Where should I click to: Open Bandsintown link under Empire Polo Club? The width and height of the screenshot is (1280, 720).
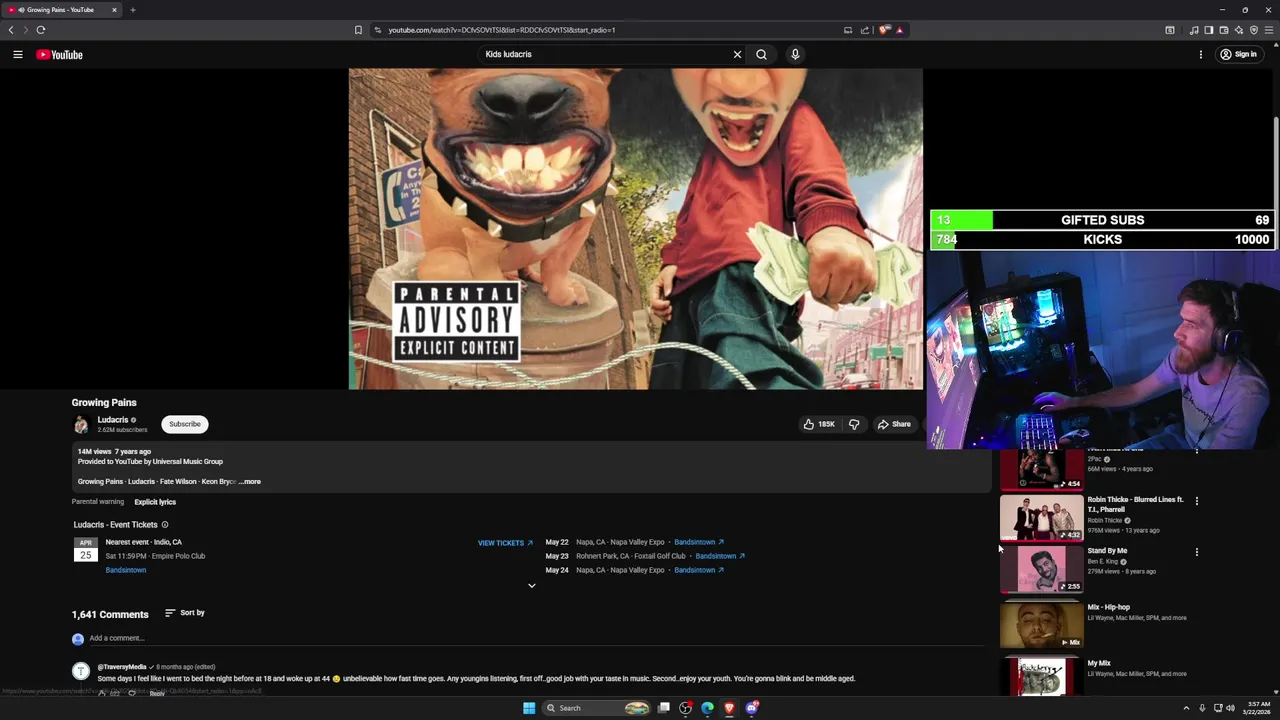tap(126, 570)
